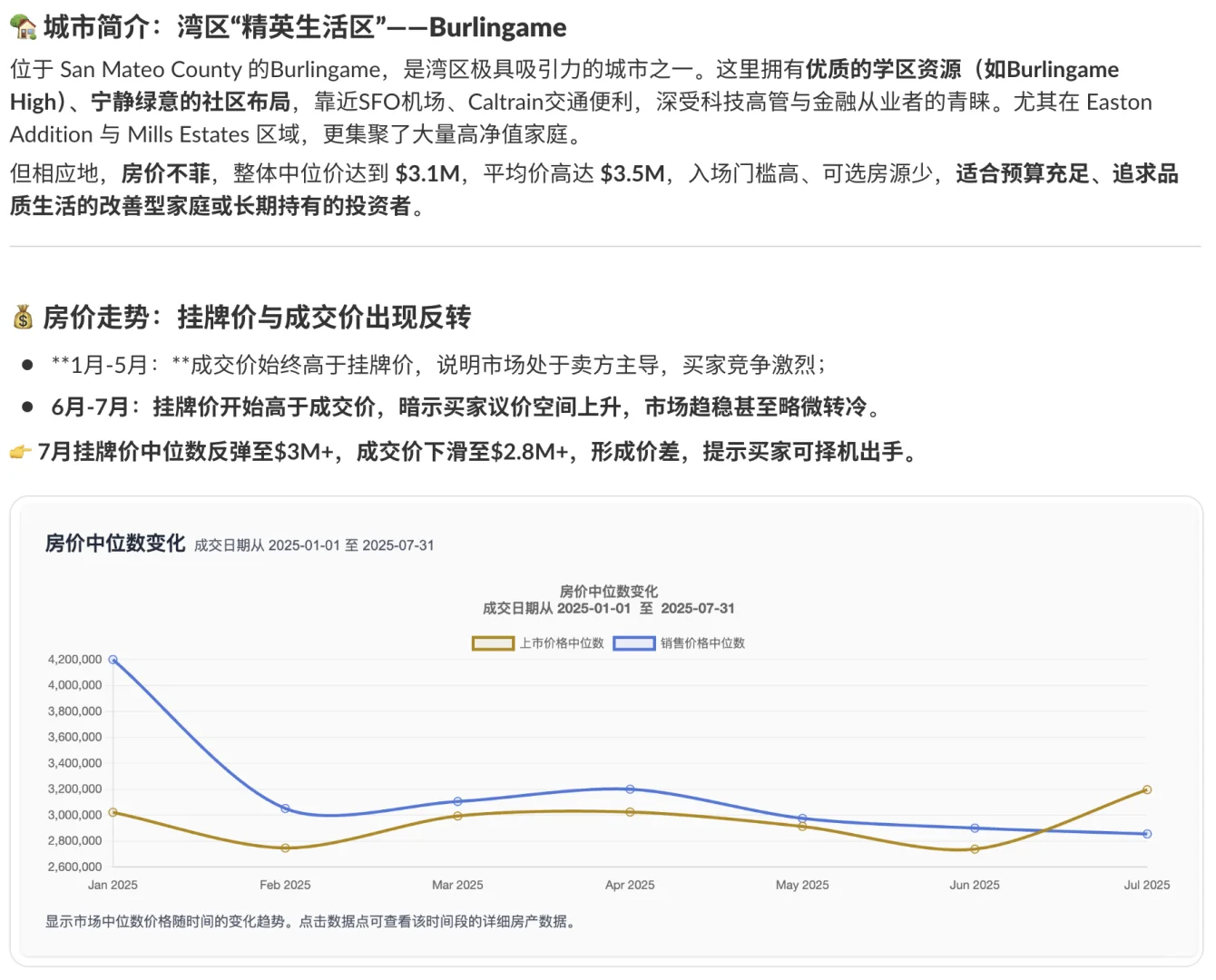This screenshot has height=980, width=1216.
Task: Click the bold text $3.1M median price
Action: click(x=427, y=173)
